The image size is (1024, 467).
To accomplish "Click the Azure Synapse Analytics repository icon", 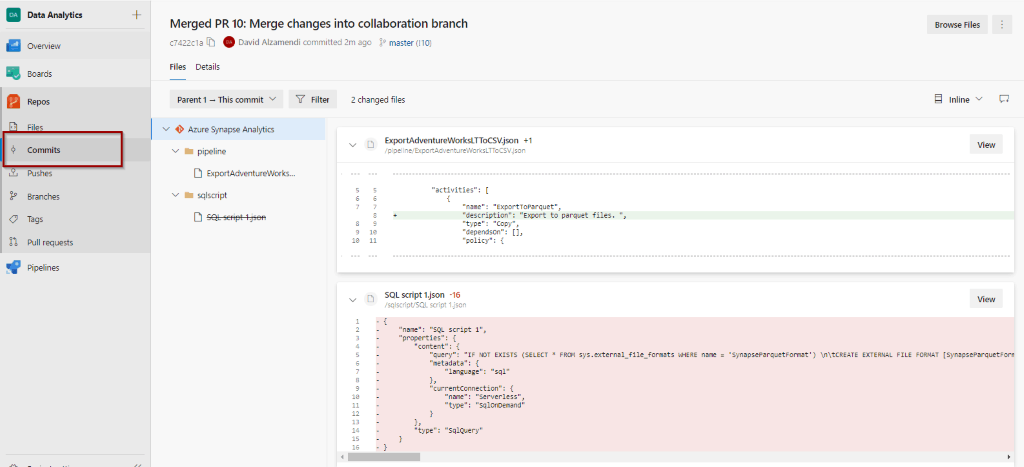I will click(x=179, y=129).
